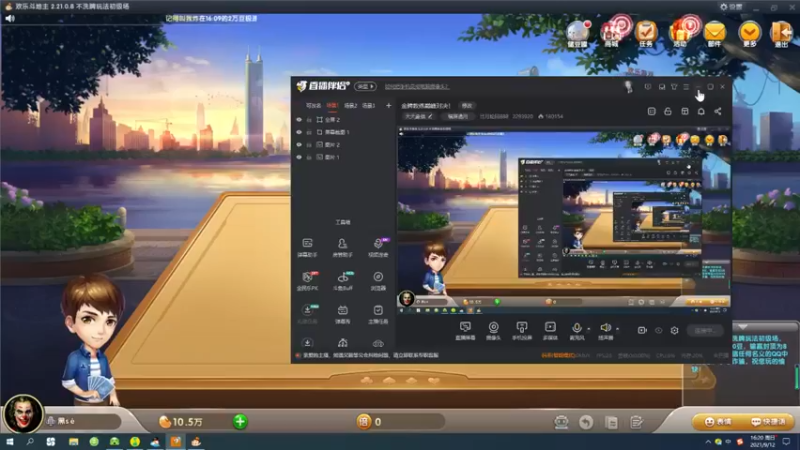Screen dimensions: 800x450
Task: Open the room manager assistant tool
Action: click(342, 247)
